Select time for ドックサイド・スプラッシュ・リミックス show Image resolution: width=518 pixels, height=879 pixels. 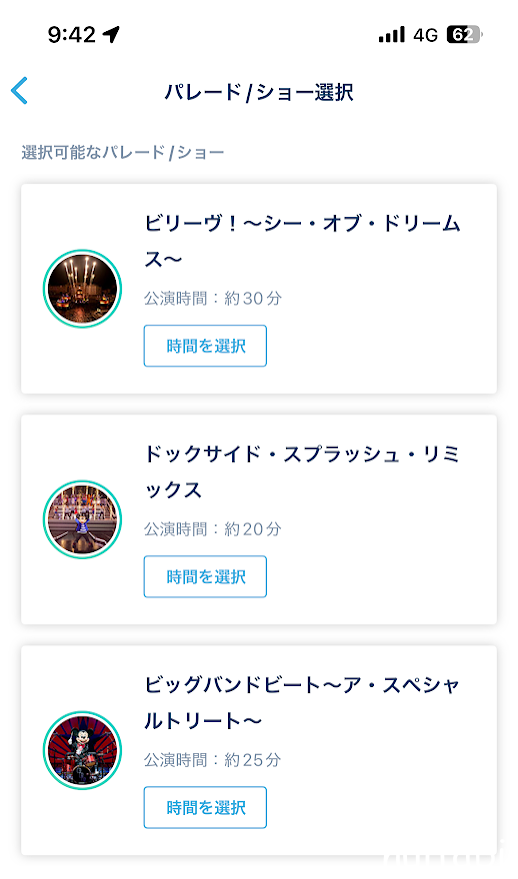(205, 576)
